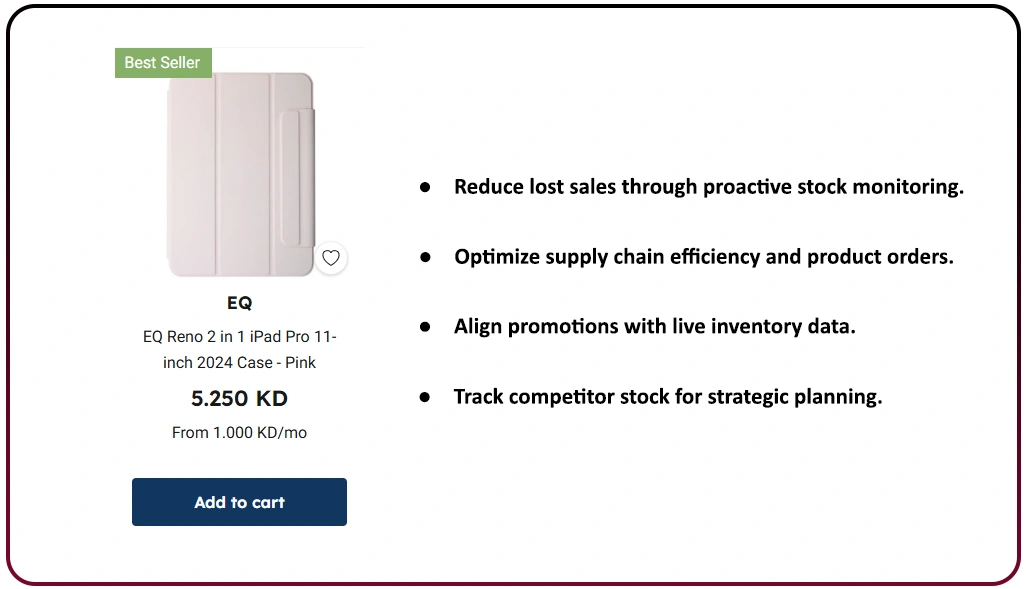Click the stock monitoring bullet text
Screen dimensions: 1026x589
click(709, 187)
